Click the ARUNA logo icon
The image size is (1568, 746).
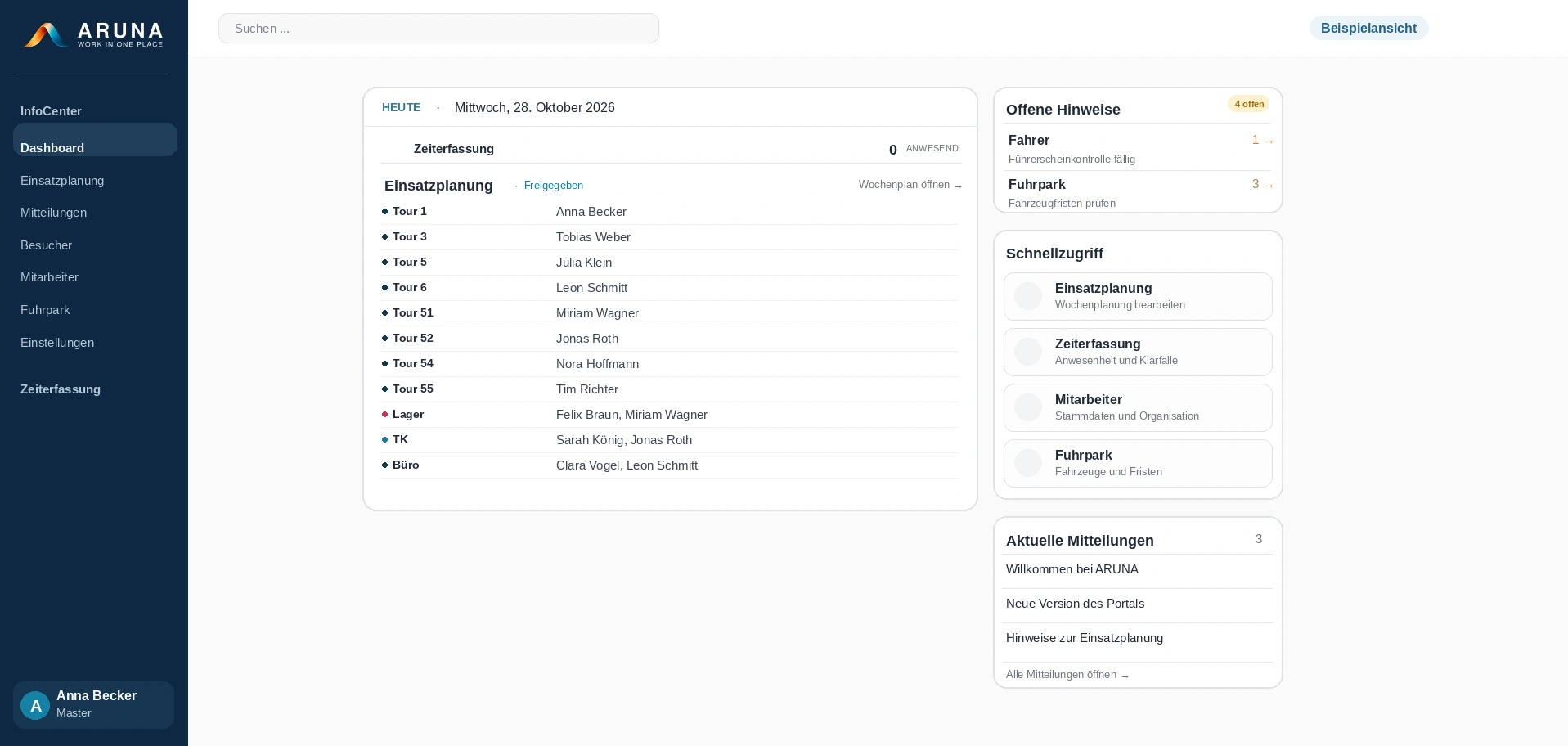point(45,34)
